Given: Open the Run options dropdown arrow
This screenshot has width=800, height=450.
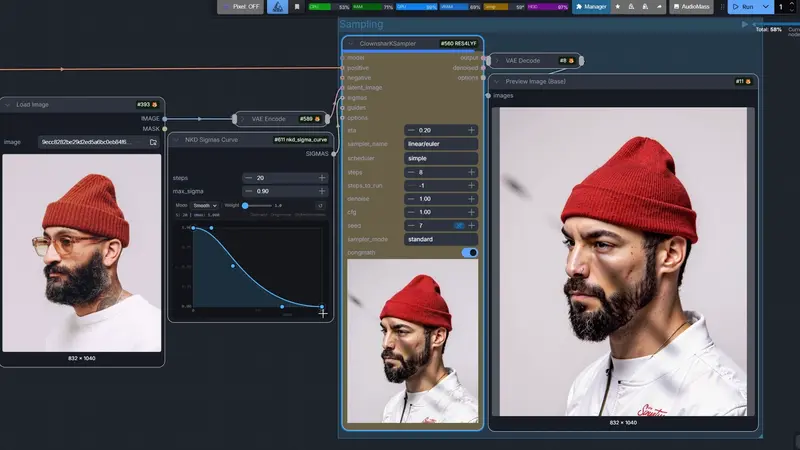Looking at the screenshot, I should pyautogui.click(x=766, y=7).
